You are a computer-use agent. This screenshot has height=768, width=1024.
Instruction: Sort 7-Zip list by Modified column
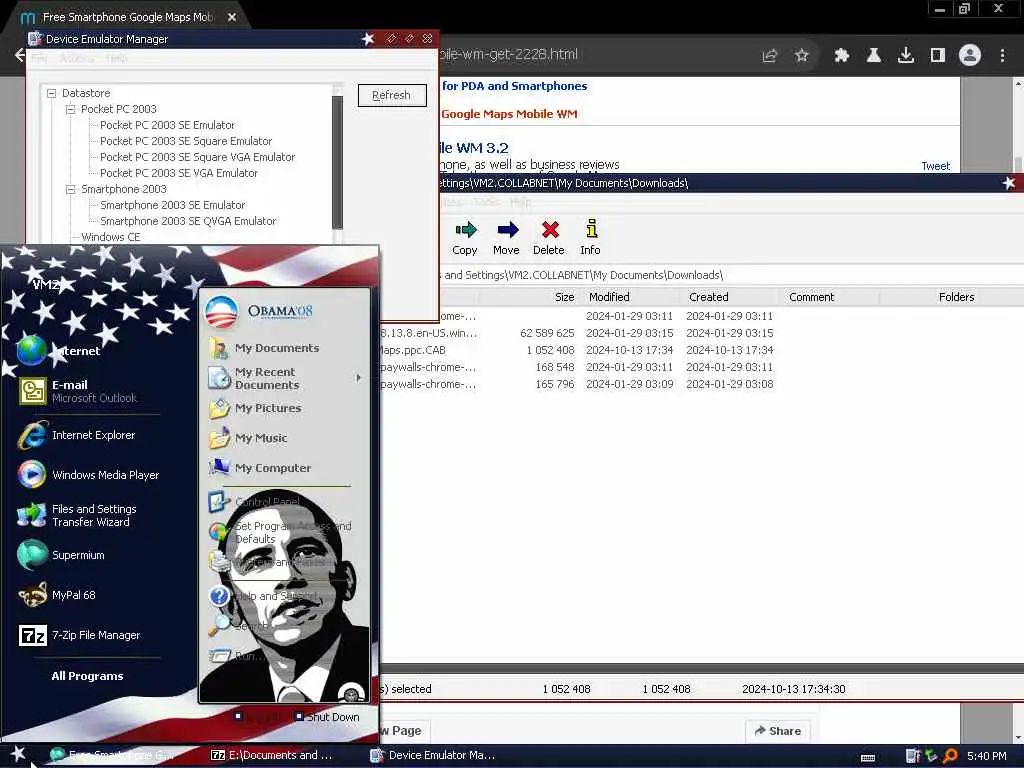click(629, 297)
